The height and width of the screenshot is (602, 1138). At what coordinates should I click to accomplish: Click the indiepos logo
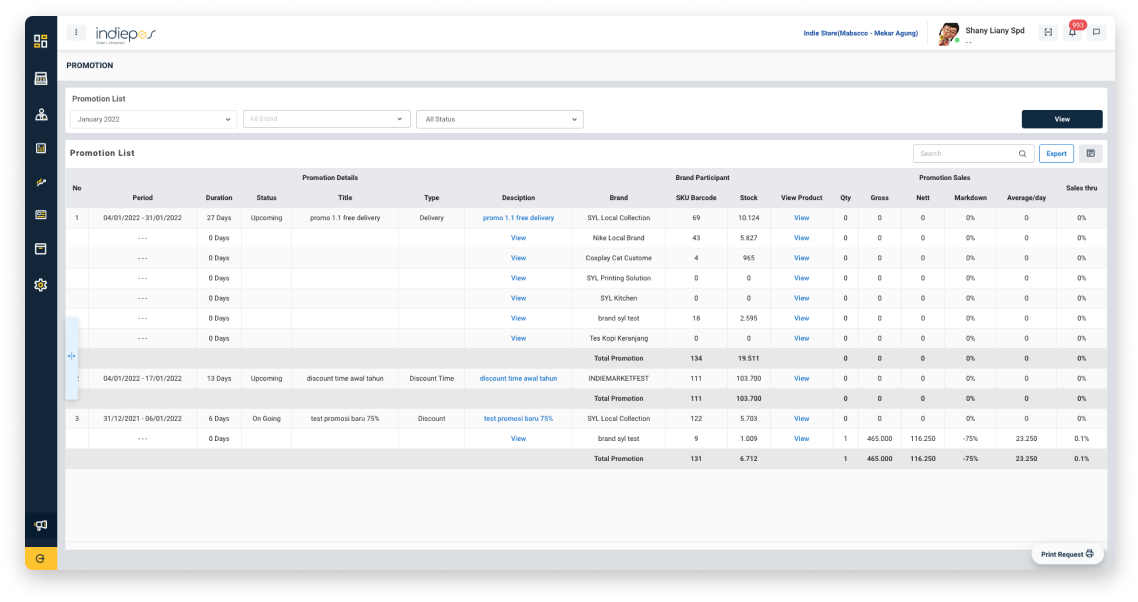pyautogui.click(x=126, y=34)
